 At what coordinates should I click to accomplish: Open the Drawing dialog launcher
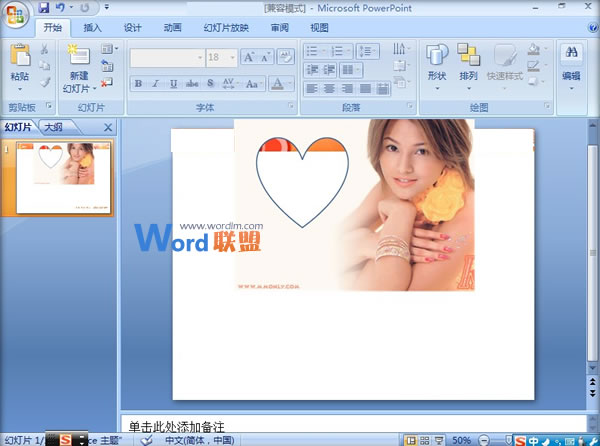(547, 106)
